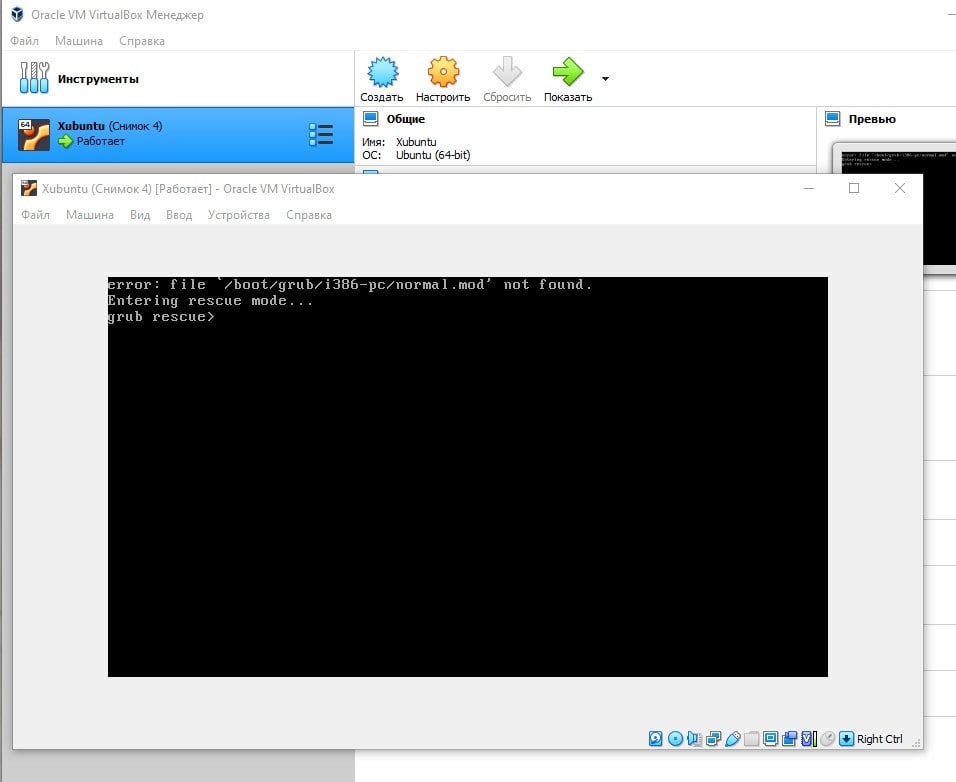The width and height of the screenshot is (956, 782).
Task: Open Справка menu in VM window
Action: click(x=309, y=215)
